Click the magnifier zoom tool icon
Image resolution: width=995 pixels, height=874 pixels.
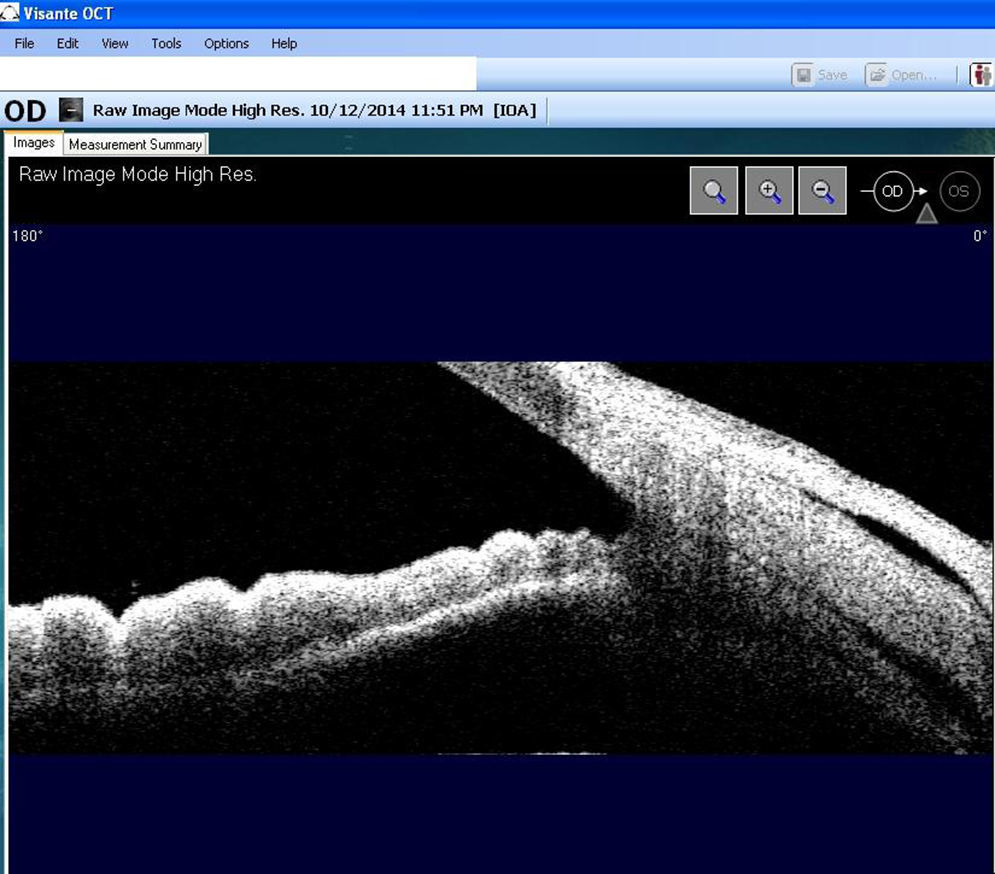click(714, 191)
